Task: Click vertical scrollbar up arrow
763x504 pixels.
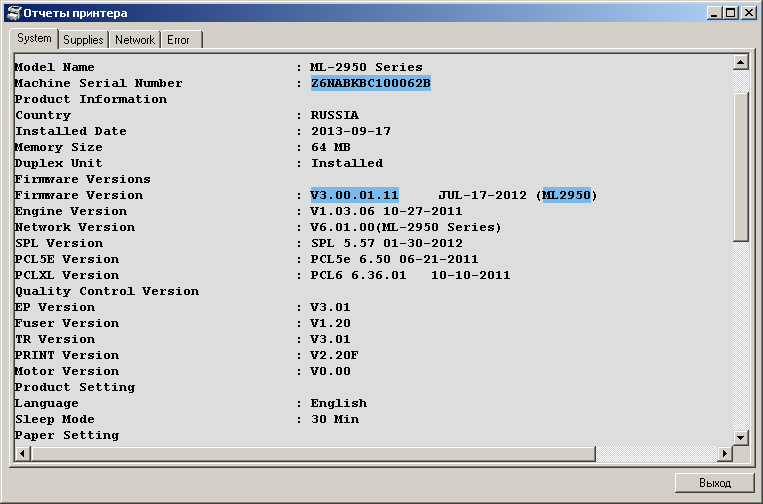Action: (741, 62)
